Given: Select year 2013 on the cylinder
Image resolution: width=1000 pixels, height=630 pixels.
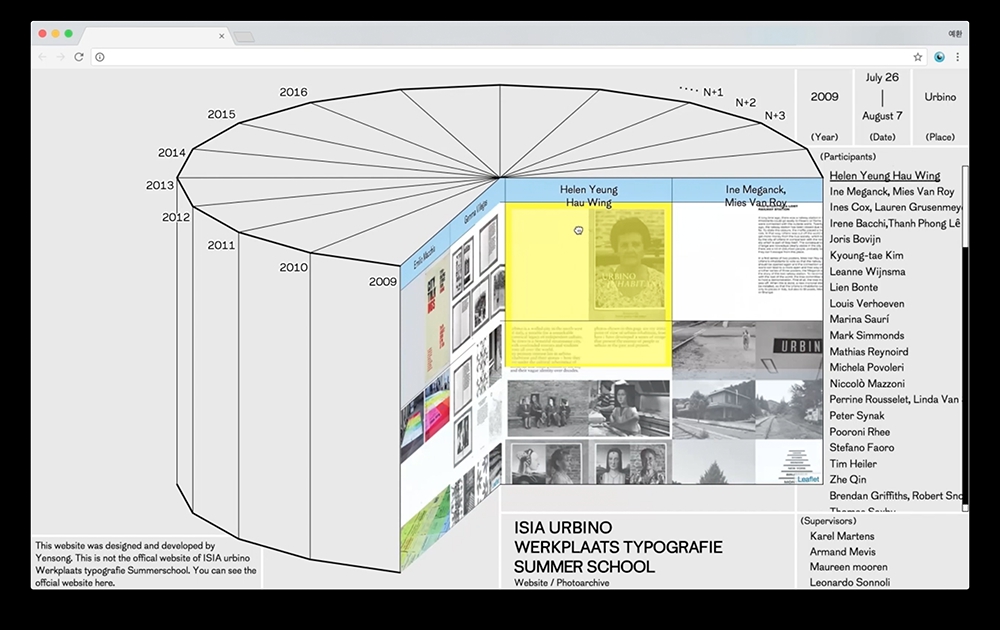Looking at the screenshot, I should click(x=159, y=186).
